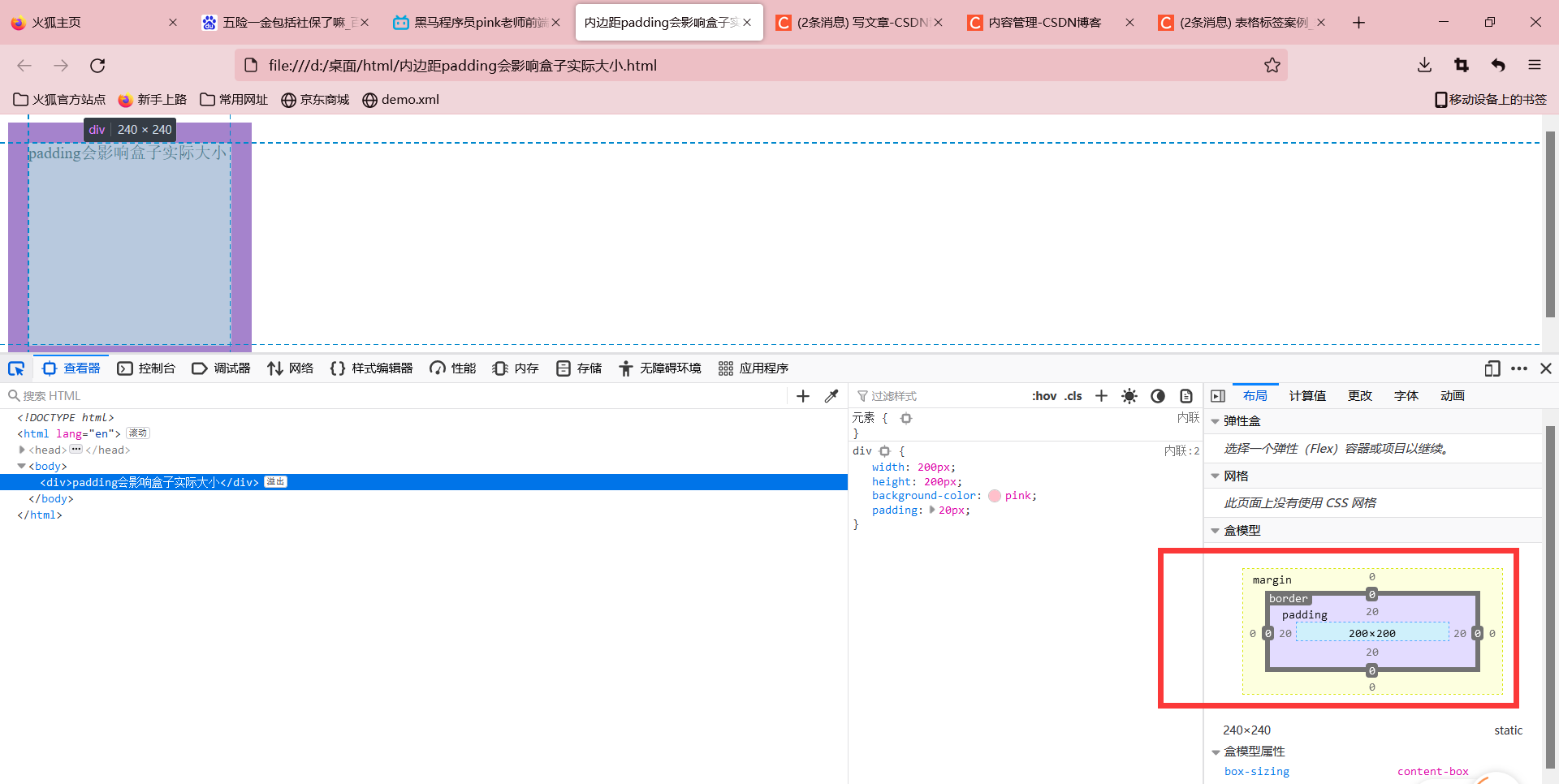The image size is (1559, 784).
Task: Reload the current page
Action: [97, 66]
